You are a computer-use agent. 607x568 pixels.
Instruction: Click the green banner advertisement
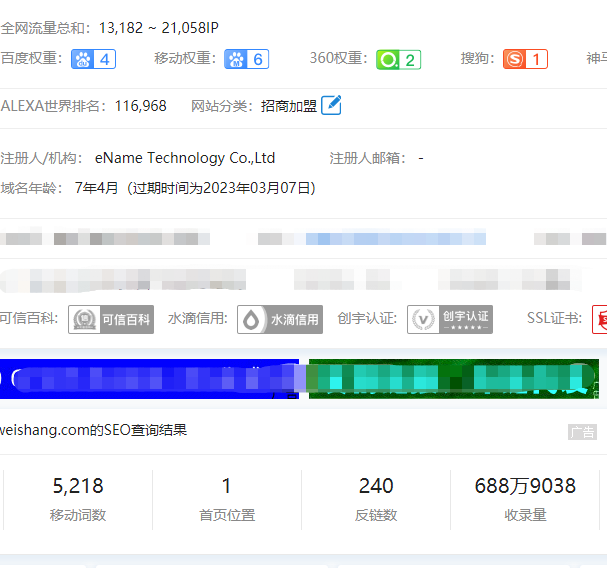(x=454, y=379)
